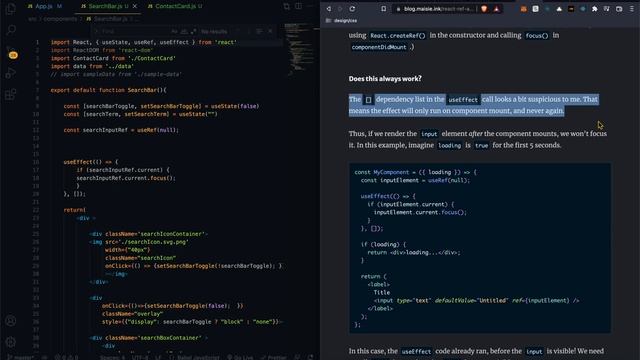Switch to the App.js tab
Viewport: 640px width, 360px height.
click(x=44, y=6)
